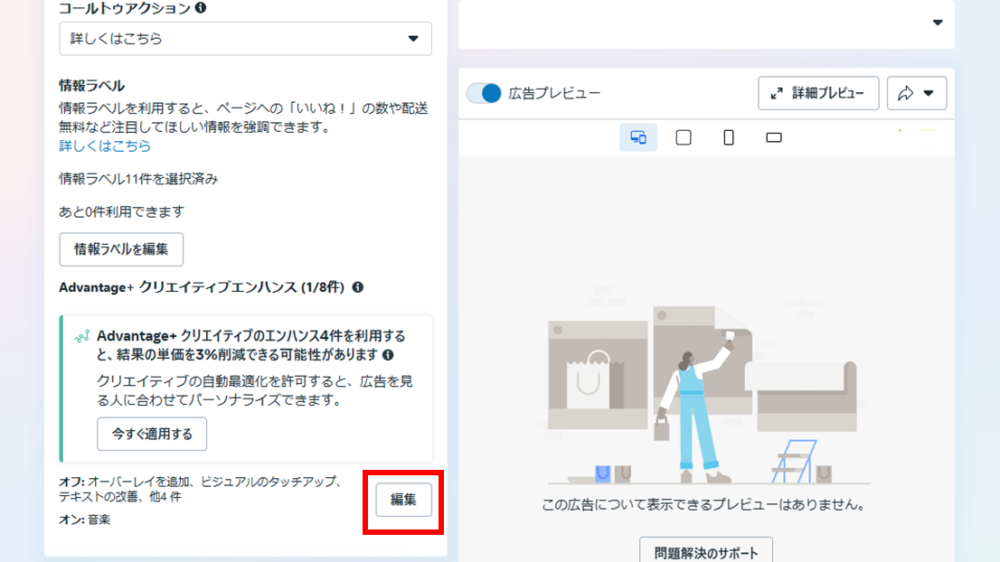This screenshot has width=1000, height=562.
Task: Toggle the 広告プレビュー switch
Action: click(483, 93)
